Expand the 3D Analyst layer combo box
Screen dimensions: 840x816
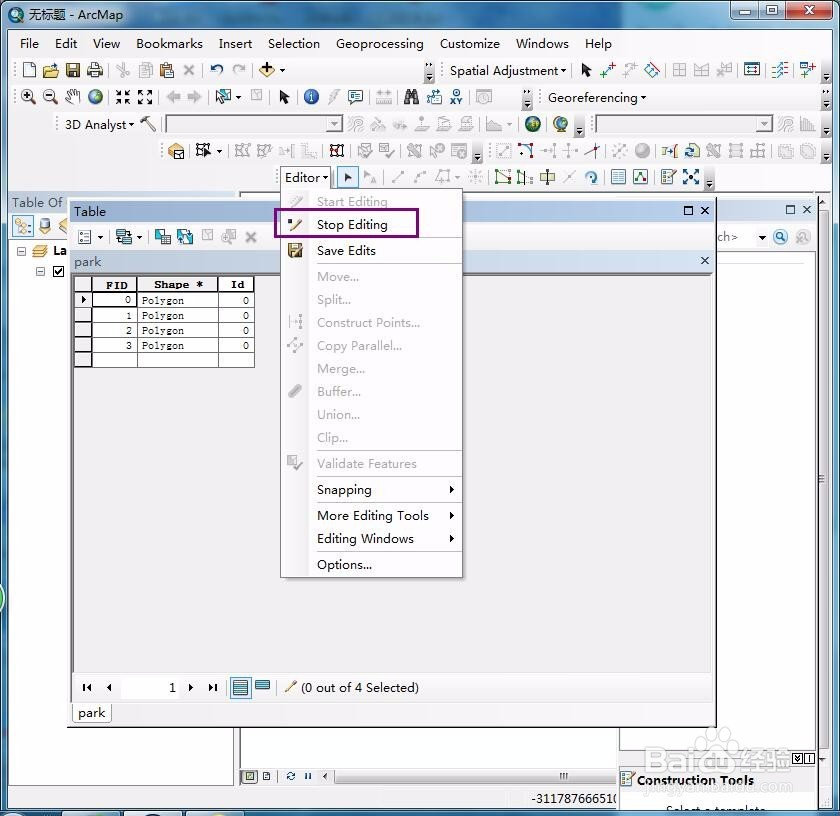coord(334,124)
